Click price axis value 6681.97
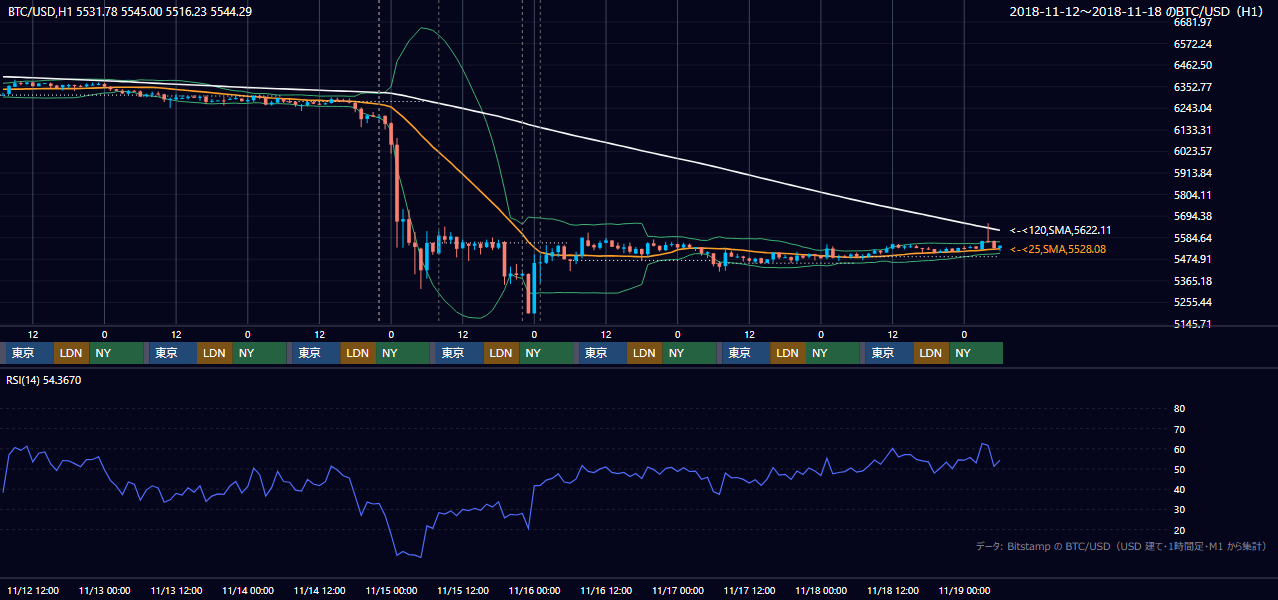The height and width of the screenshot is (600, 1278). 1193,22
